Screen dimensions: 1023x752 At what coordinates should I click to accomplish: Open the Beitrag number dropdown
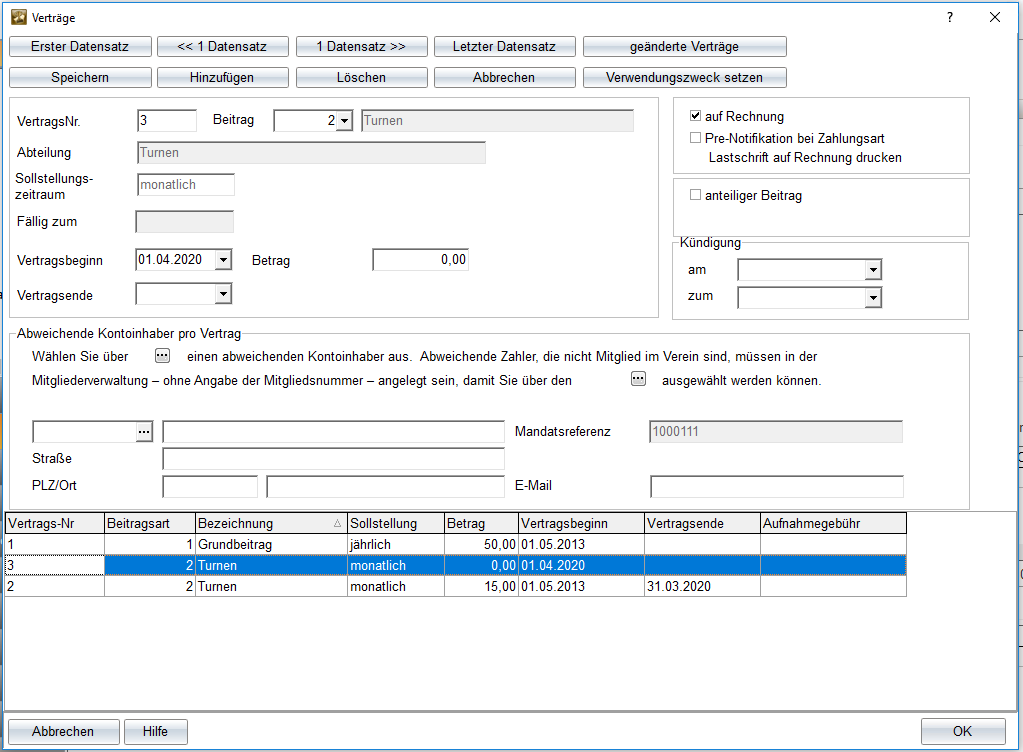click(344, 121)
